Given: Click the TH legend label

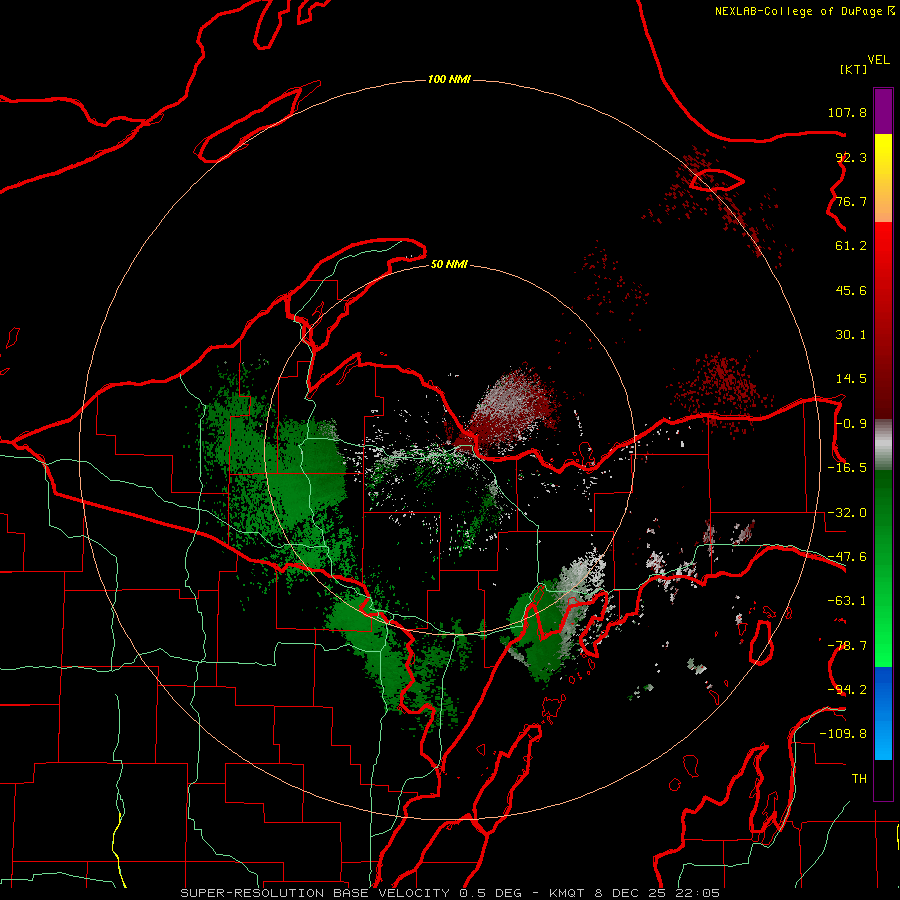Looking at the screenshot, I should click(859, 779).
